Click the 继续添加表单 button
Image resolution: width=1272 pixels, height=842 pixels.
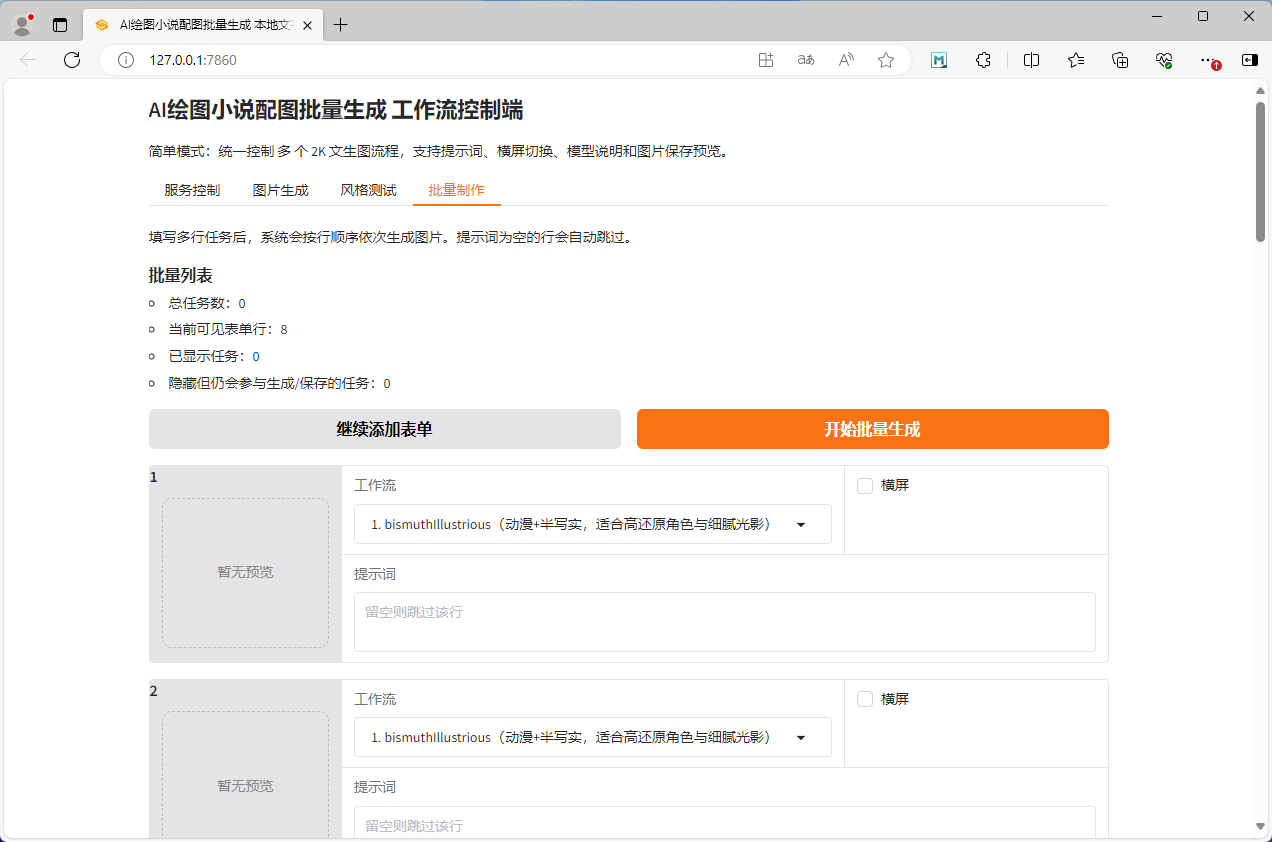384,429
